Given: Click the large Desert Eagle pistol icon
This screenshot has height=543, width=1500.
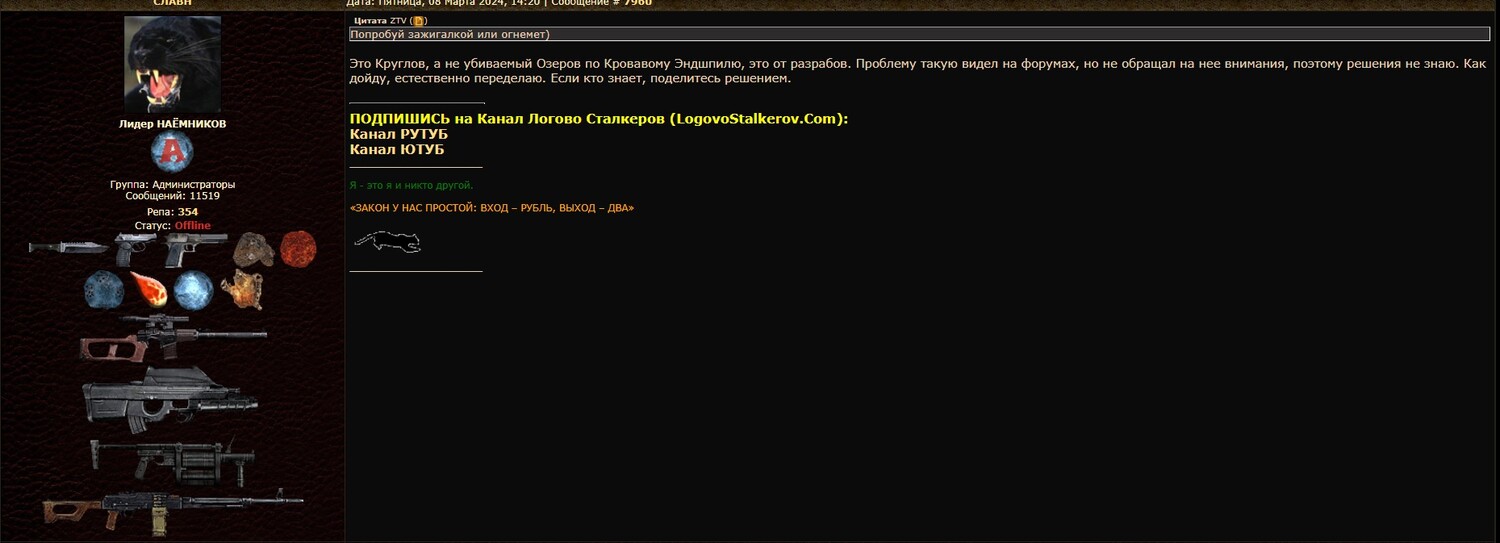Looking at the screenshot, I should (187, 250).
